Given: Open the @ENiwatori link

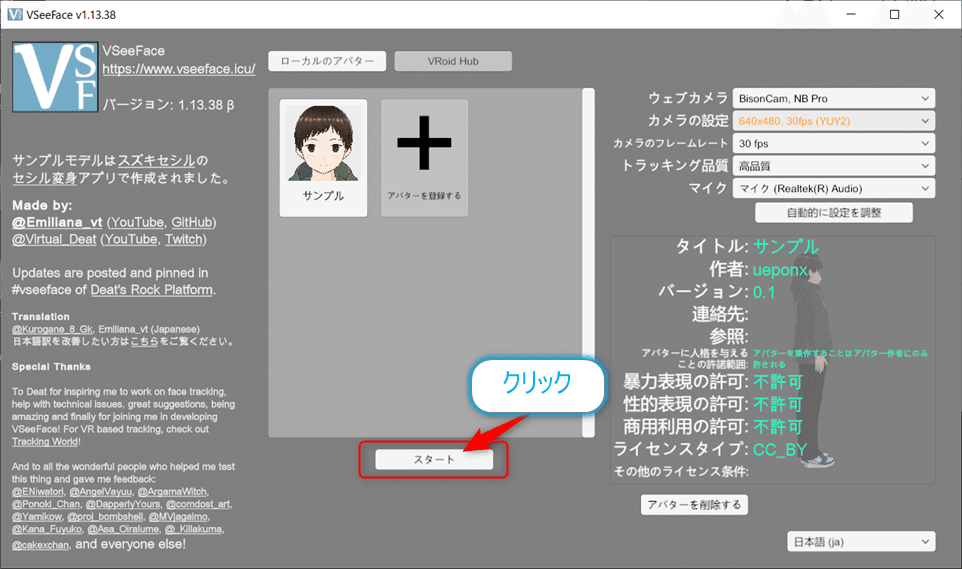Looking at the screenshot, I should pos(37,492).
